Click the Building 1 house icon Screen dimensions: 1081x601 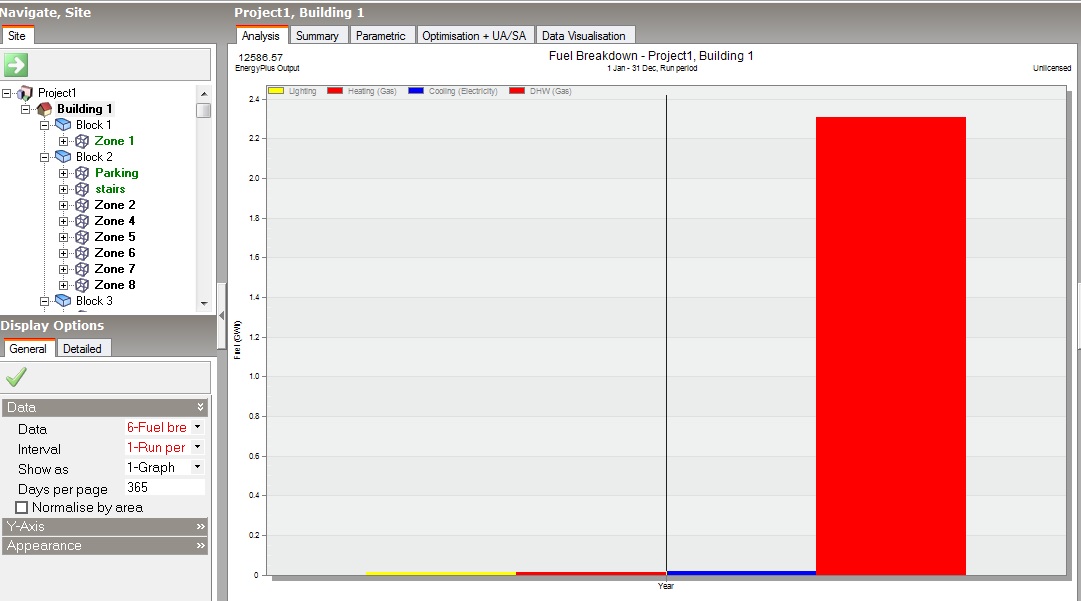click(x=44, y=109)
